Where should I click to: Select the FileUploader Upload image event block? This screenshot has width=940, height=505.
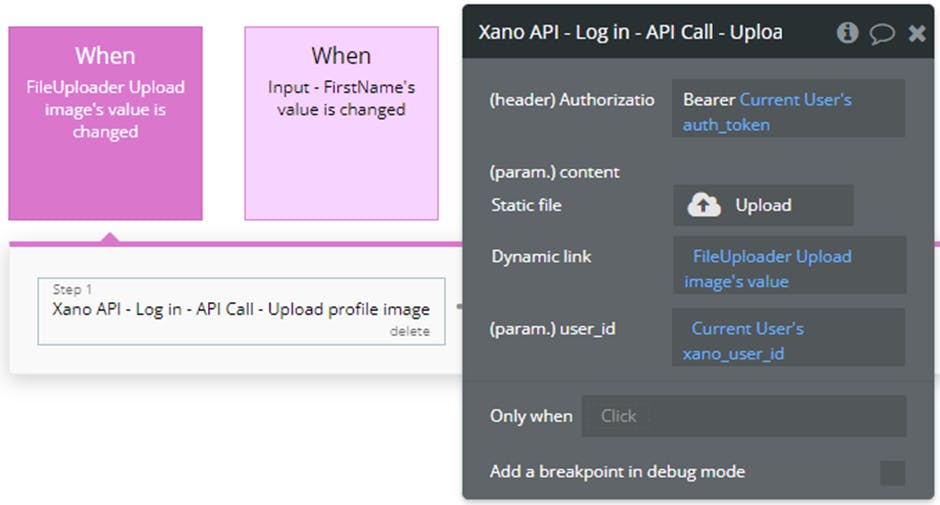pyautogui.click(x=106, y=124)
